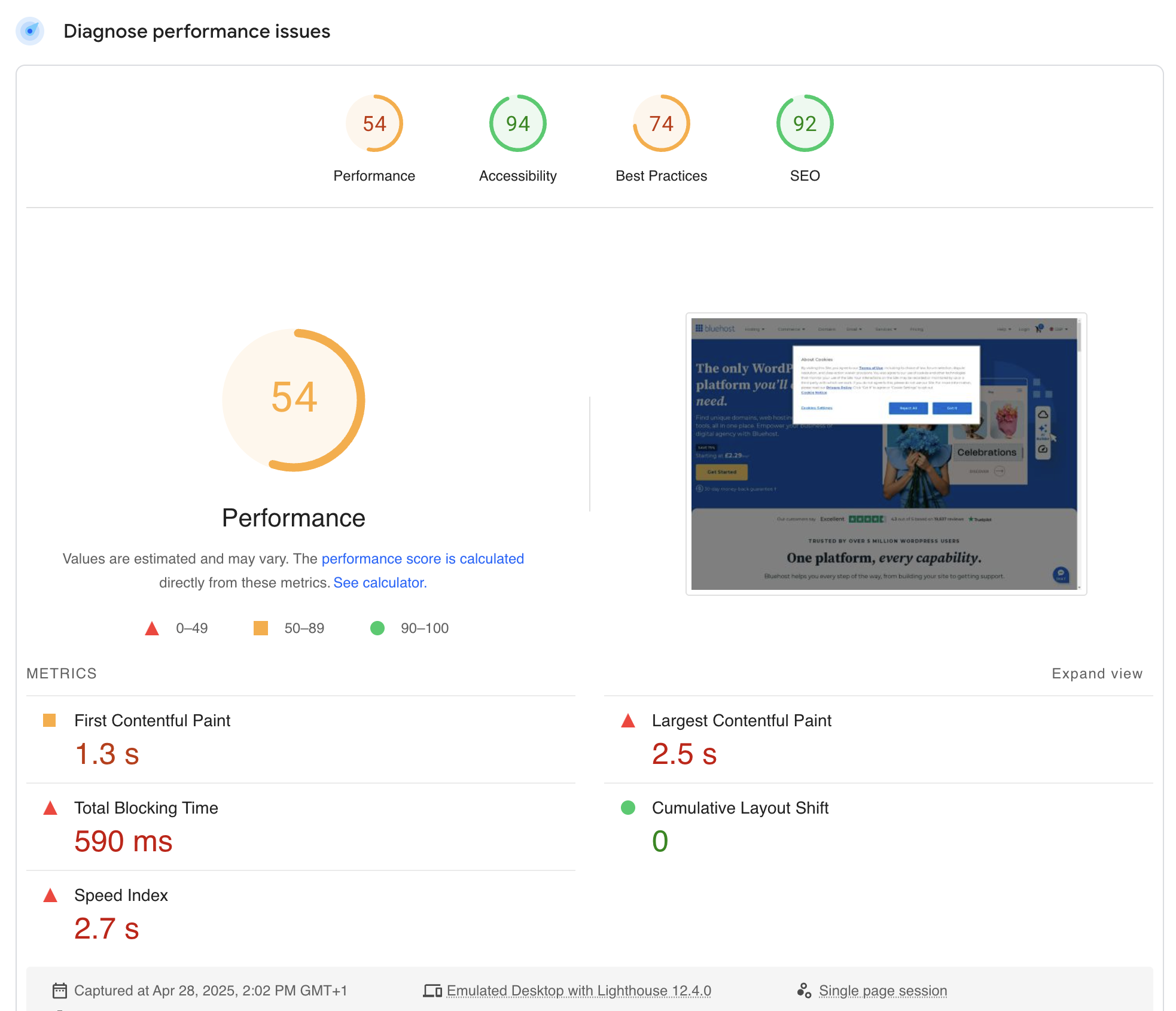Click the 50–89 range label
1176x1011 pixels.
pyautogui.click(x=304, y=628)
